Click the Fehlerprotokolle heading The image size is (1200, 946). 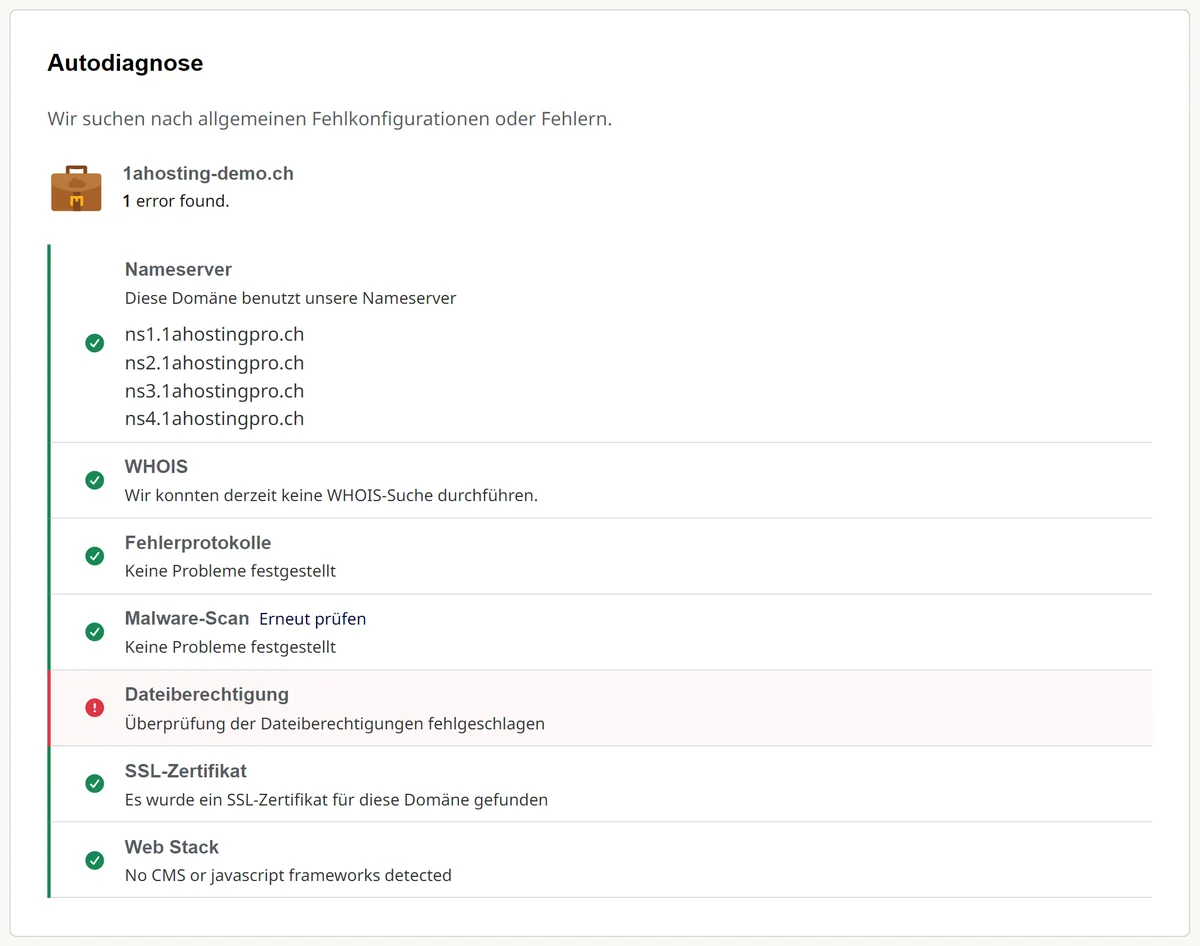tap(198, 543)
